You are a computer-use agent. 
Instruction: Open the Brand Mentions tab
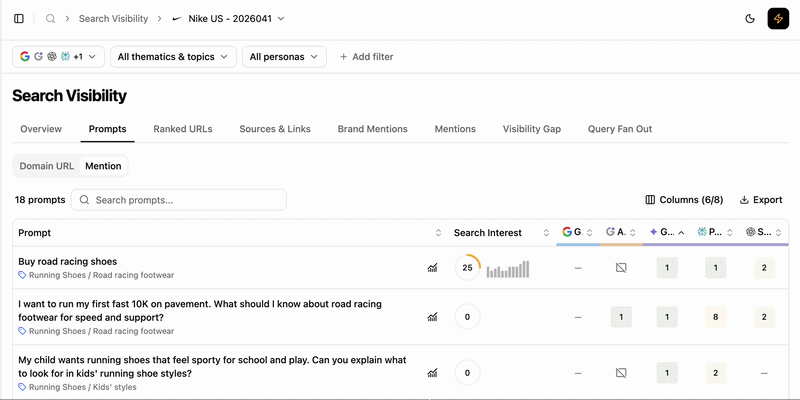coord(372,129)
